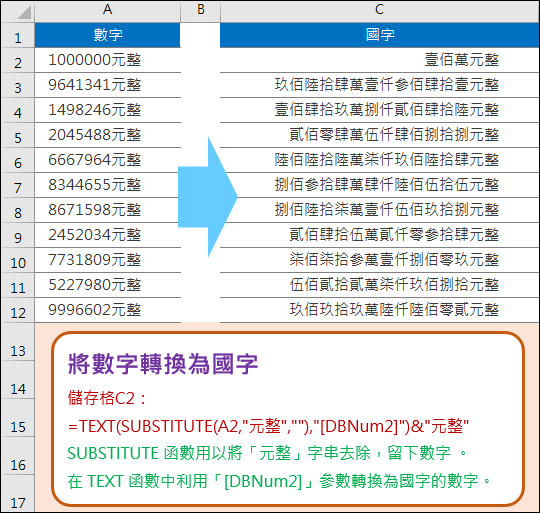Click the 國字 header cell
Viewport: 540px width, 513px height.
point(380,35)
